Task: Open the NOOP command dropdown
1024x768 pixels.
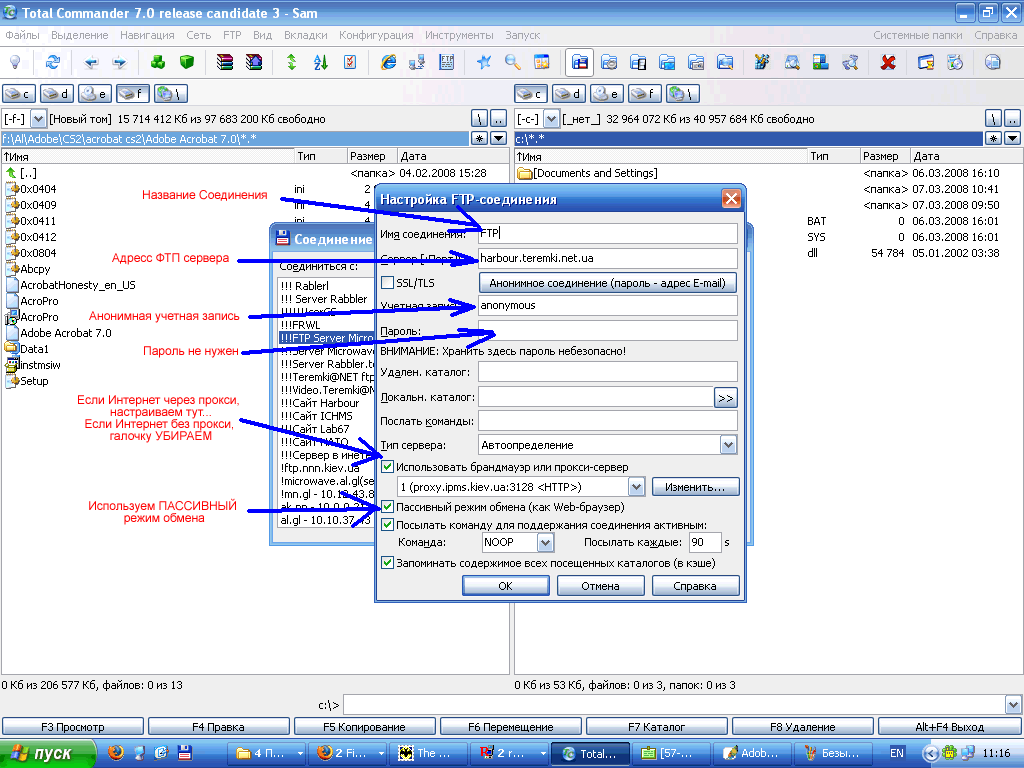Action: 545,543
